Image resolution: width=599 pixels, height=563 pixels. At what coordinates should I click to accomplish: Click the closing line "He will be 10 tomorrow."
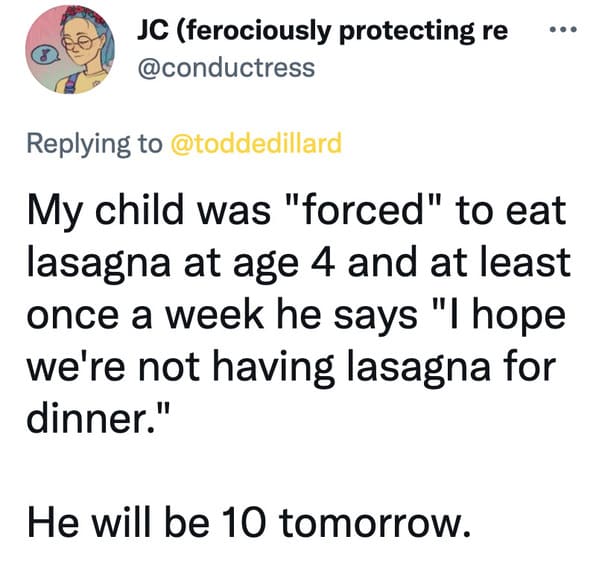pos(249,523)
